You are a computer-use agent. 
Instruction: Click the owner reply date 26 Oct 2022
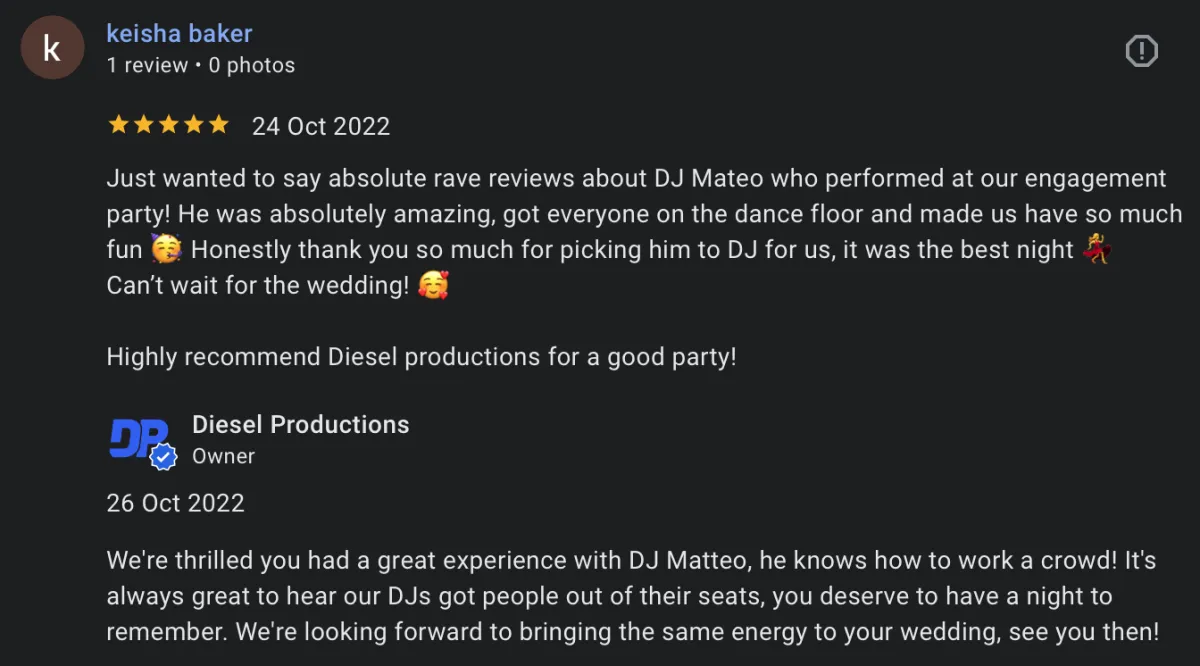pos(175,502)
